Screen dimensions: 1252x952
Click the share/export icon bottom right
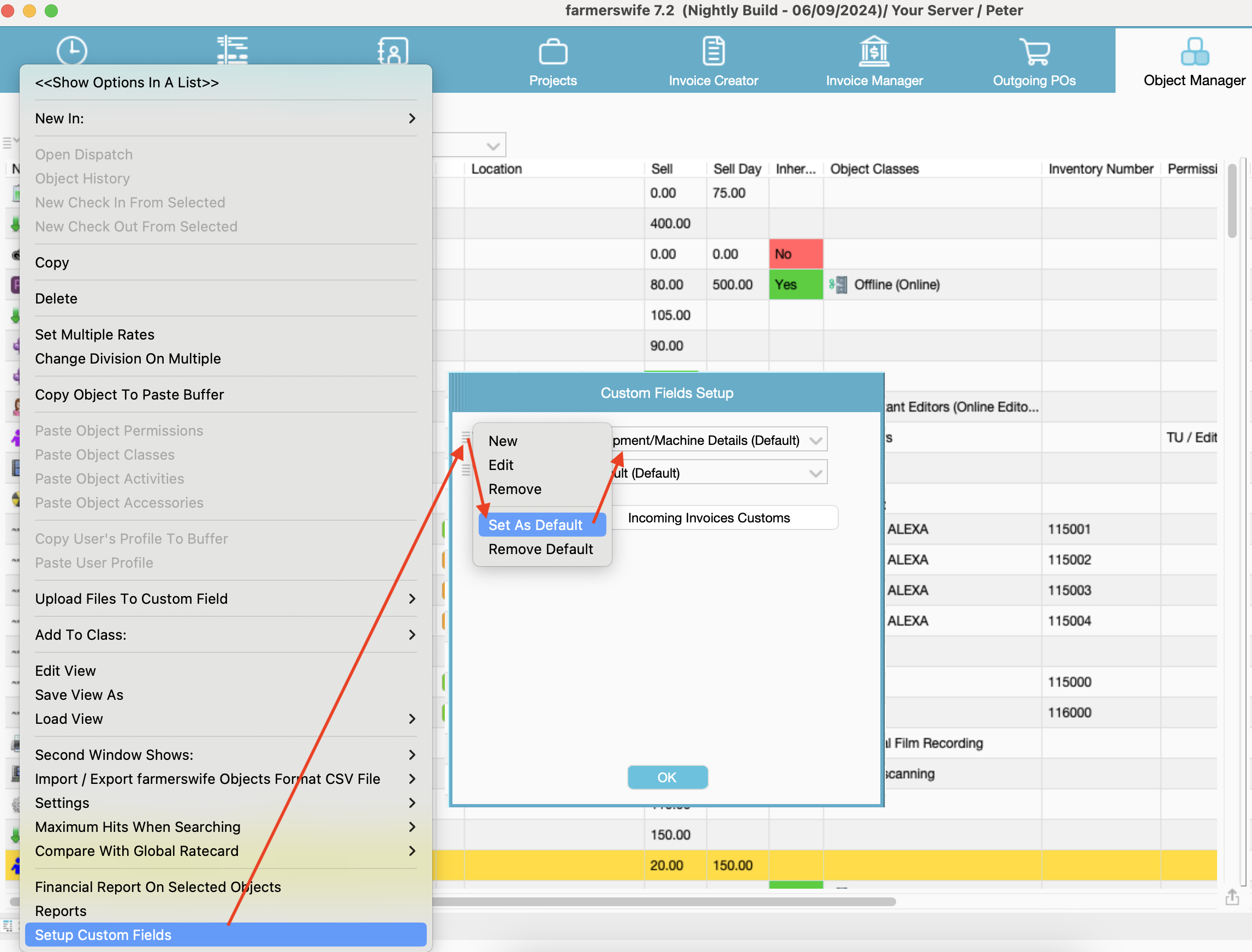[x=1232, y=897]
